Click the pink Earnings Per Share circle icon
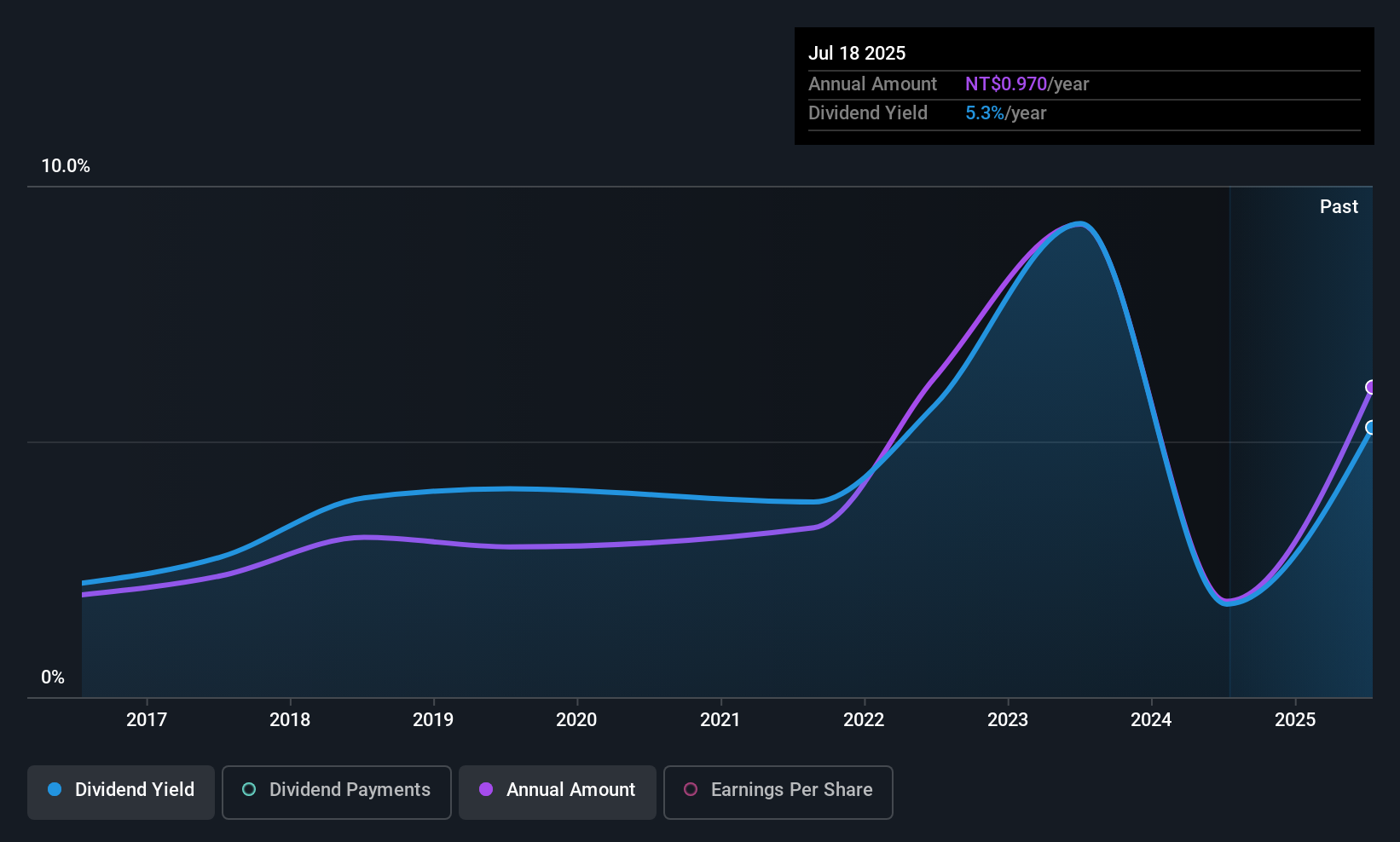Image resolution: width=1400 pixels, height=842 pixels. pyautogui.click(x=691, y=790)
